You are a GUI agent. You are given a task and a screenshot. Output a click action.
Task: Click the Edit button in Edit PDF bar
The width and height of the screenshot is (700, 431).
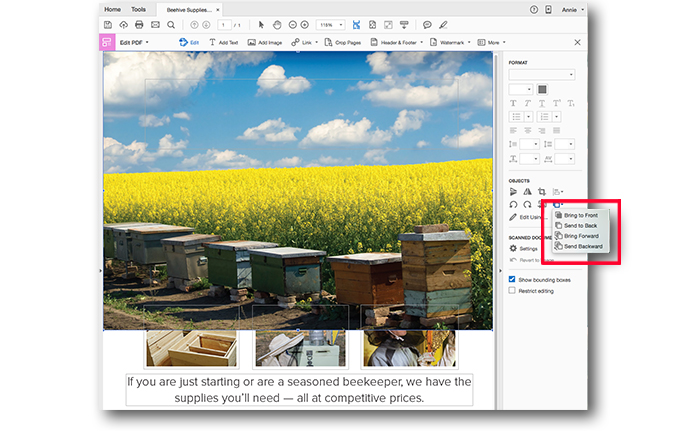click(x=188, y=43)
